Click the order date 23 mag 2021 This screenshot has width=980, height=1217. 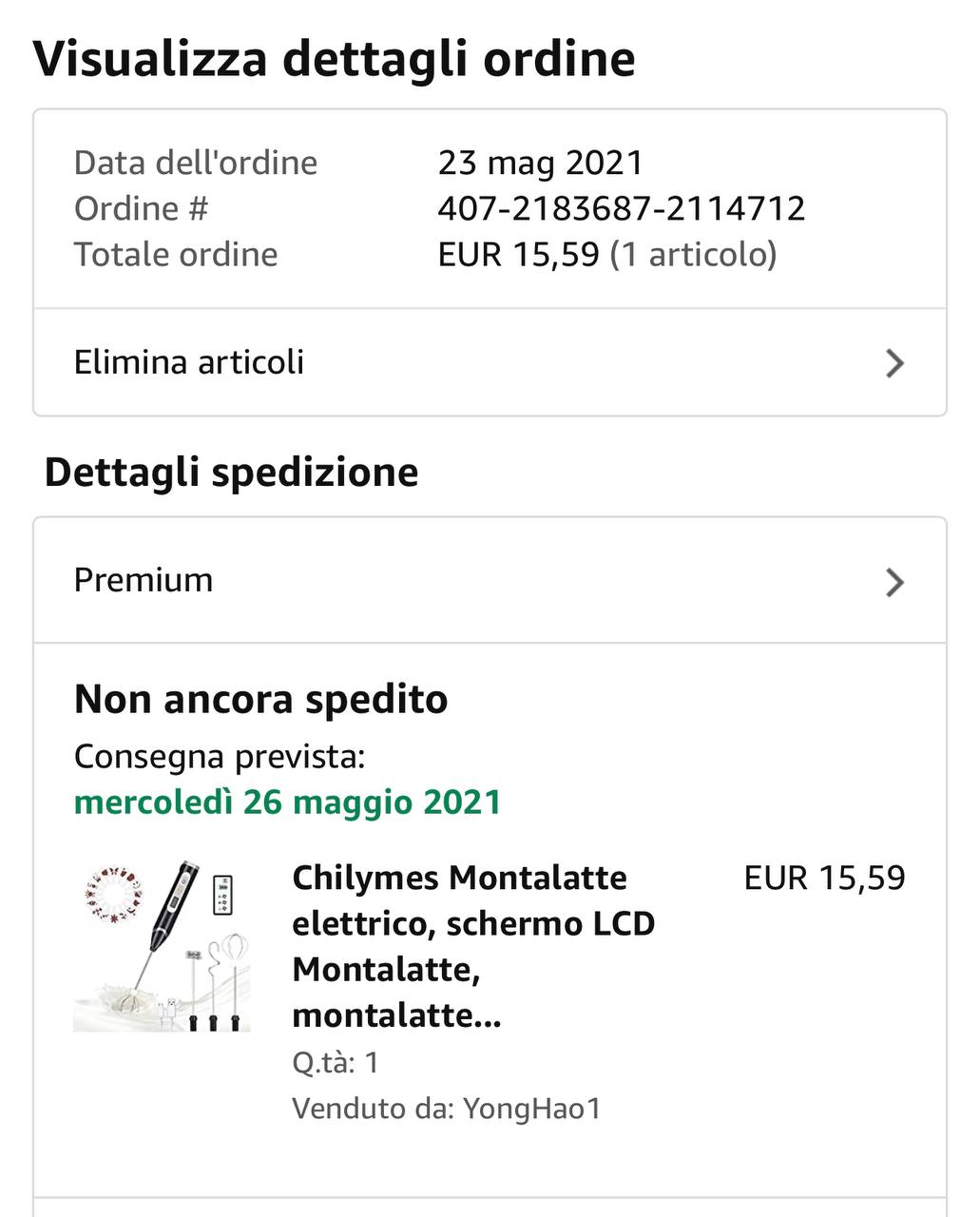540,163
